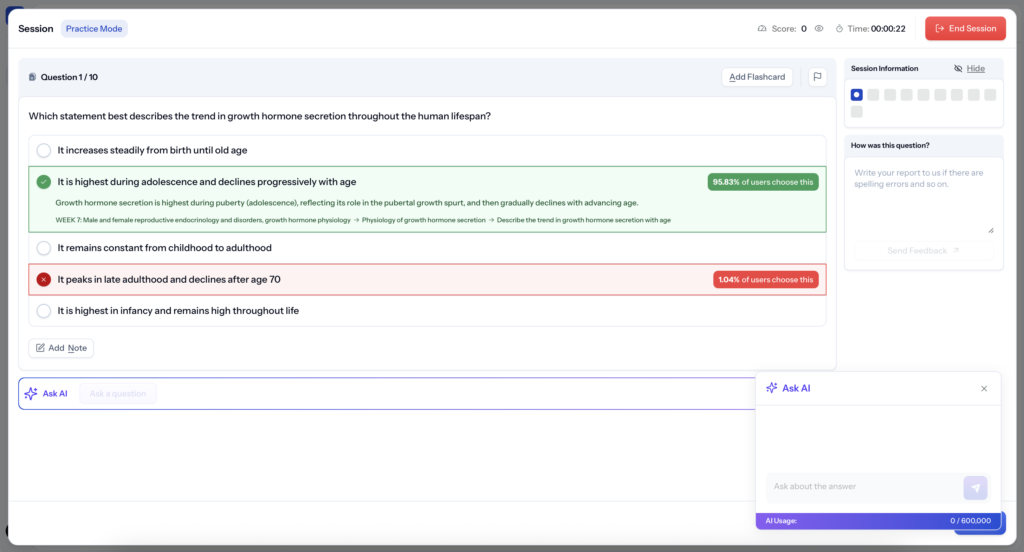This screenshot has width=1024, height=552.
Task: Select 'It increases steadily from birth' radio option
Action: pyautogui.click(x=44, y=151)
